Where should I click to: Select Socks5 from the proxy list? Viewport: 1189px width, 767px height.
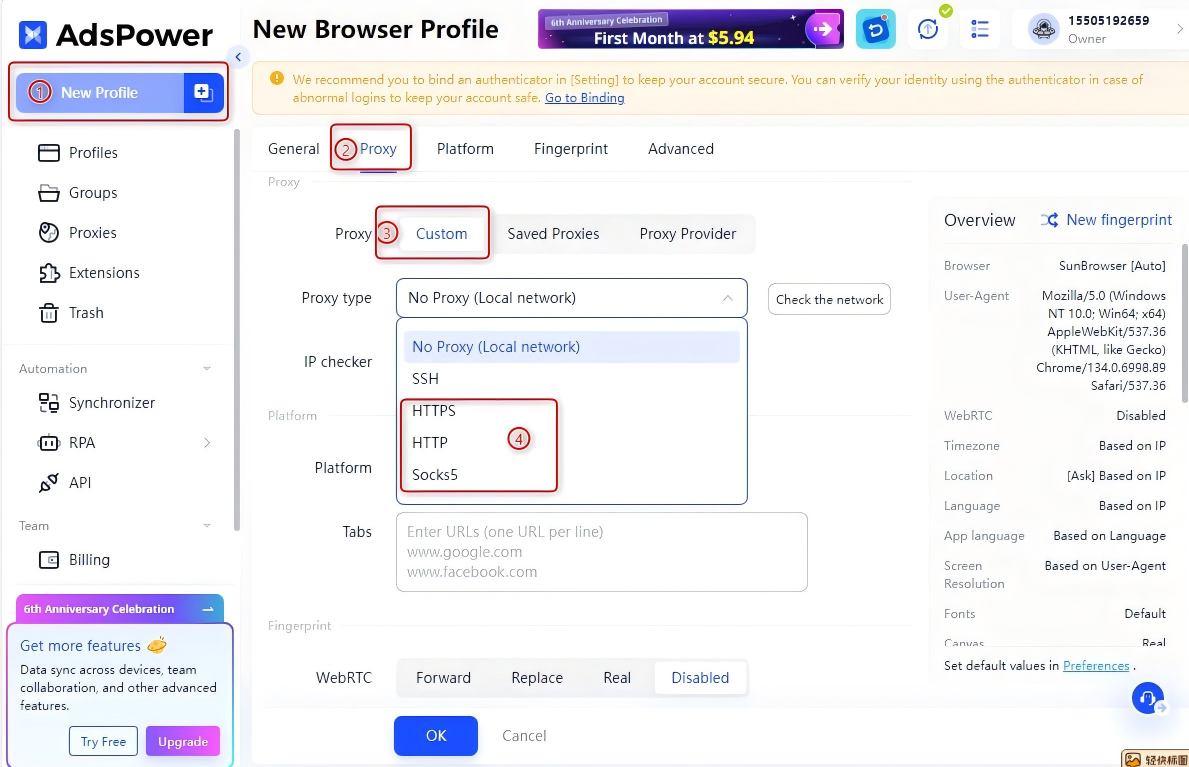(435, 475)
